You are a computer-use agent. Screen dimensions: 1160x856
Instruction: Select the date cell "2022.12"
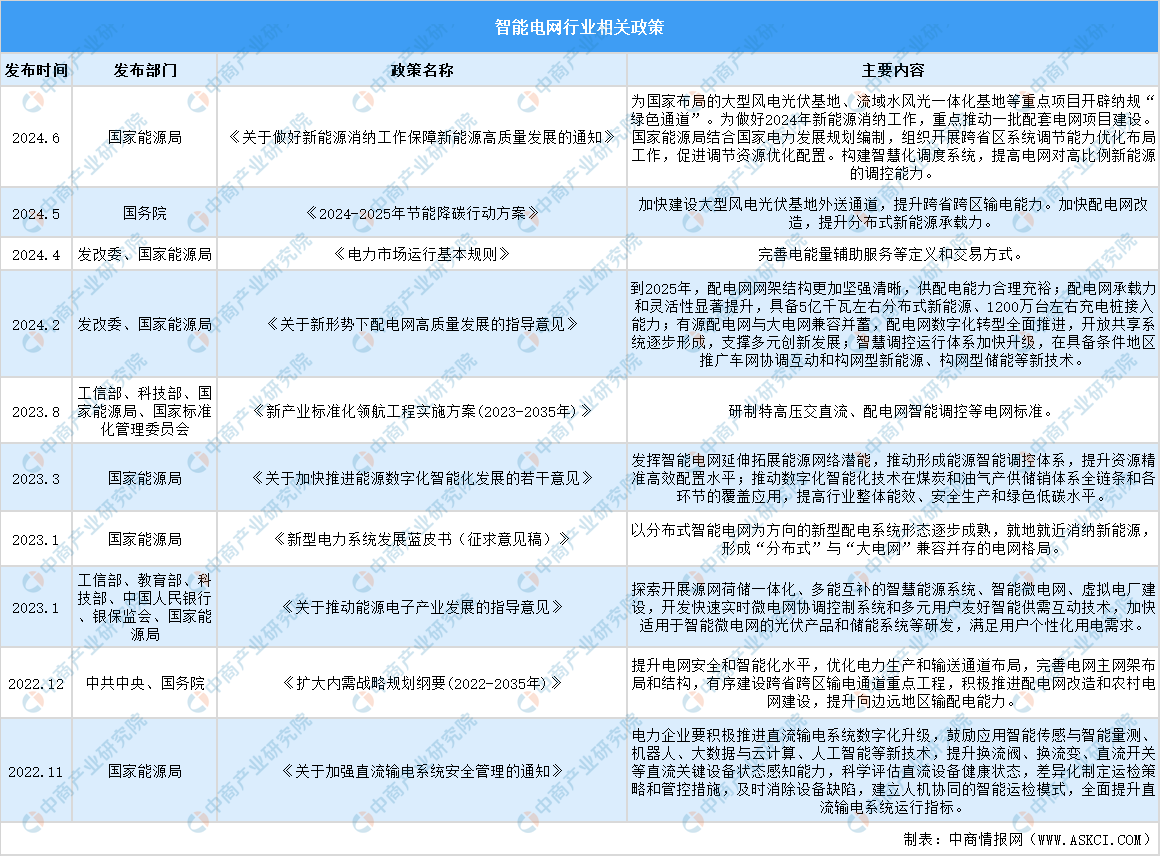pyautogui.click(x=36, y=684)
